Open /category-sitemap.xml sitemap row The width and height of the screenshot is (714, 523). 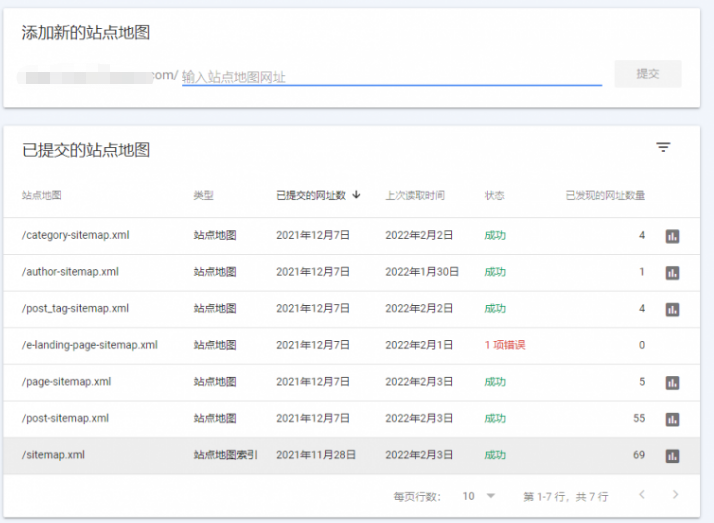click(x=352, y=236)
